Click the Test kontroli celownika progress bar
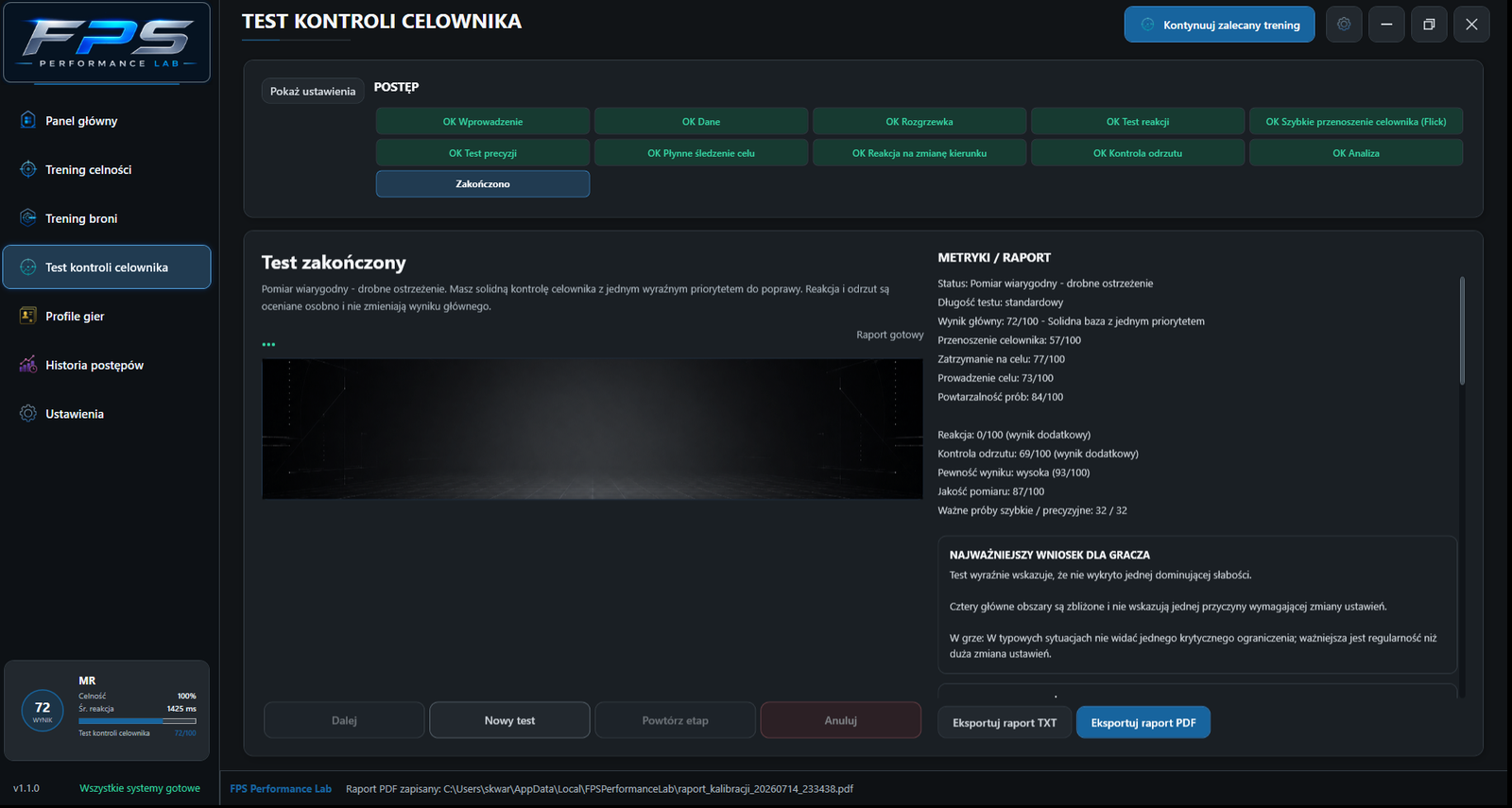Screen dimensions: 1512x808 coord(137,721)
